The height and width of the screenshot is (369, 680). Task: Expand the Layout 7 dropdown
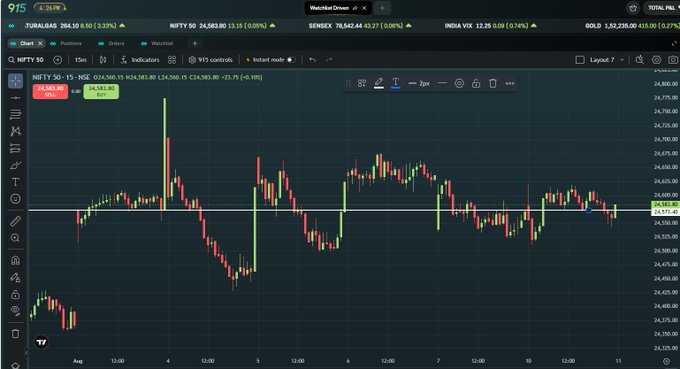coord(607,60)
